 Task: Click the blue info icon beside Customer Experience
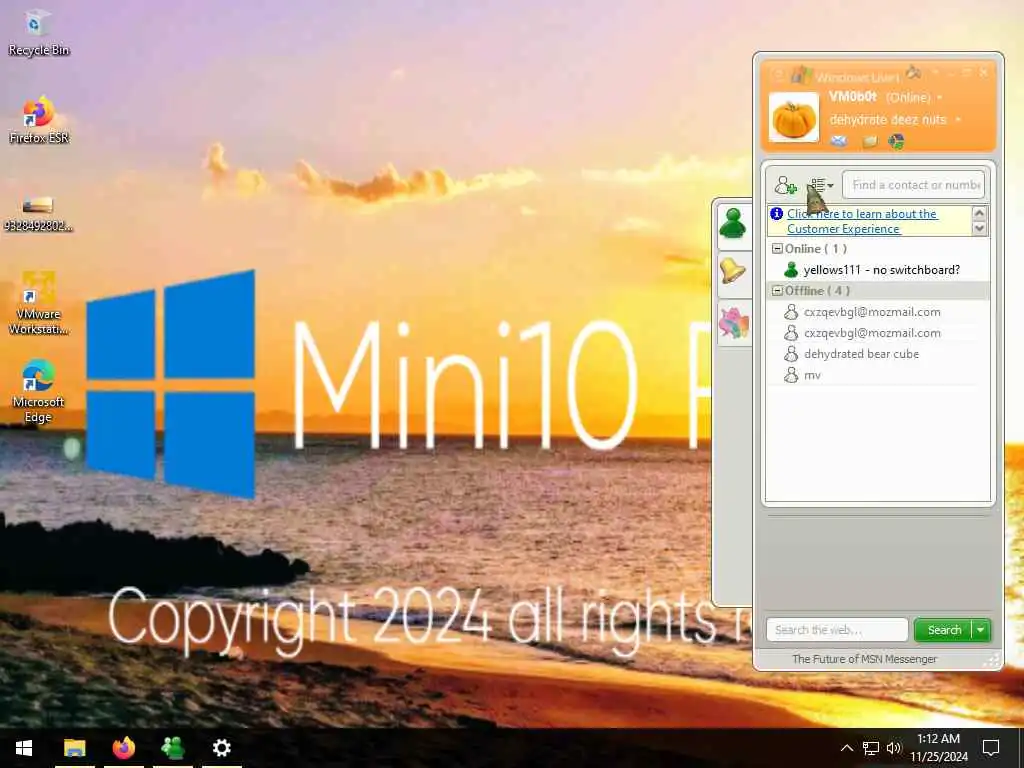(x=776, y=214)
